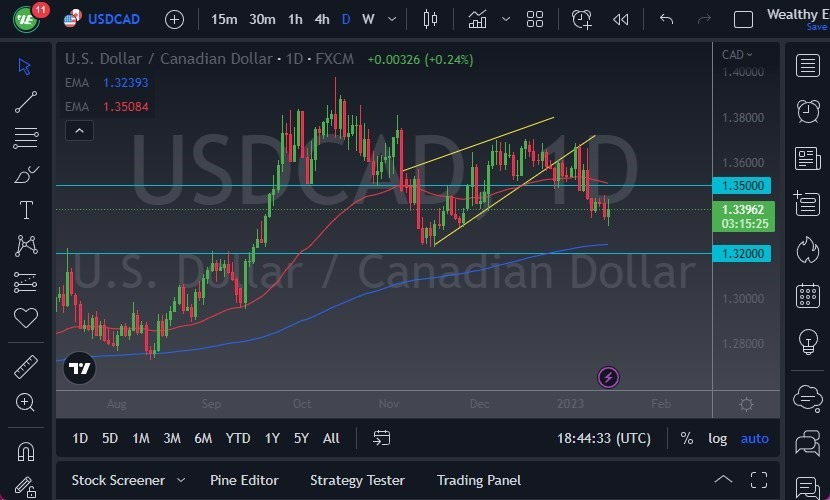
Task: Add symbol with the plus circle button
Action: point(174,20)
